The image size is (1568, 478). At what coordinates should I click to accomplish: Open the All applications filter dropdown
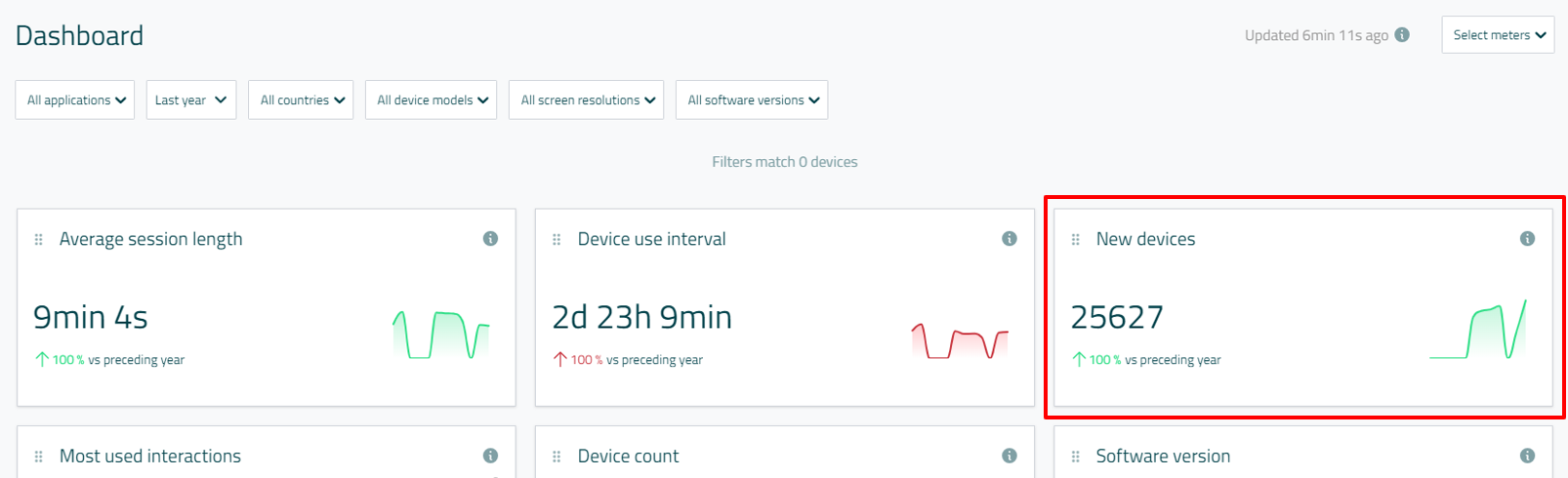point(75,100)
